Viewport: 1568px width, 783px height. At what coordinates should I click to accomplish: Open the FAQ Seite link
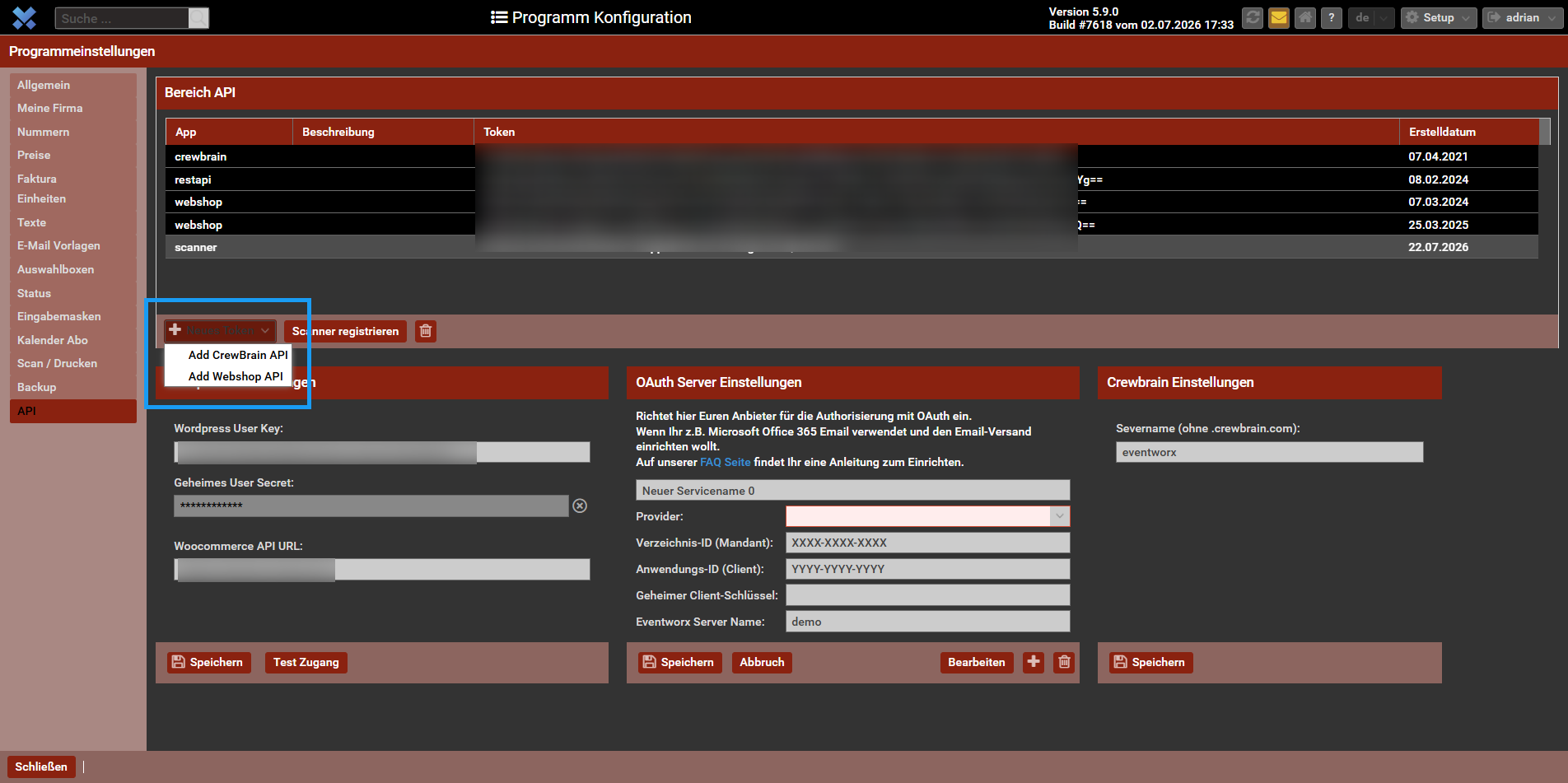pos(726,462)
